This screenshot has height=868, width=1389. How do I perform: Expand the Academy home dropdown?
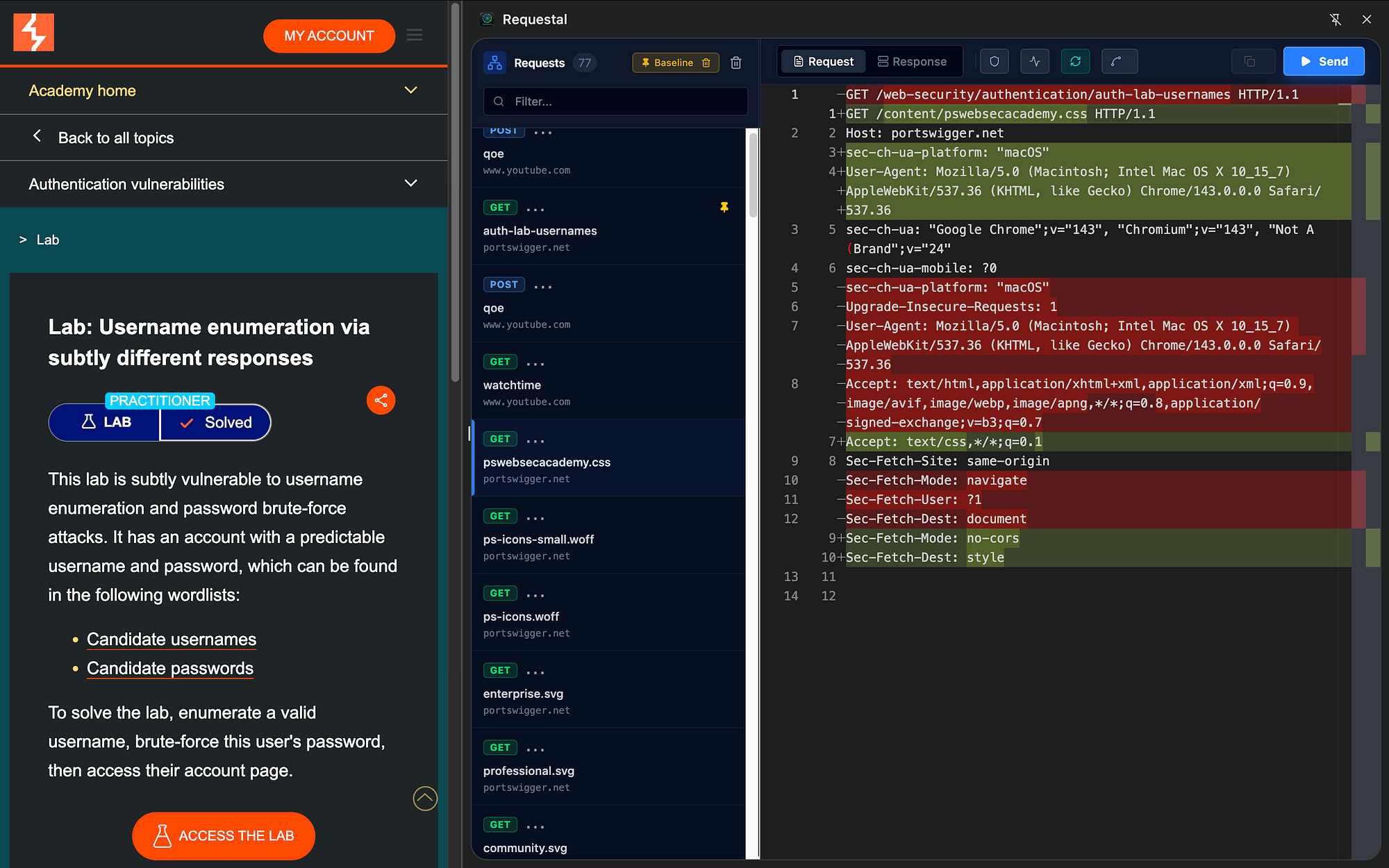pyautogui.click(x=410, y=90)
